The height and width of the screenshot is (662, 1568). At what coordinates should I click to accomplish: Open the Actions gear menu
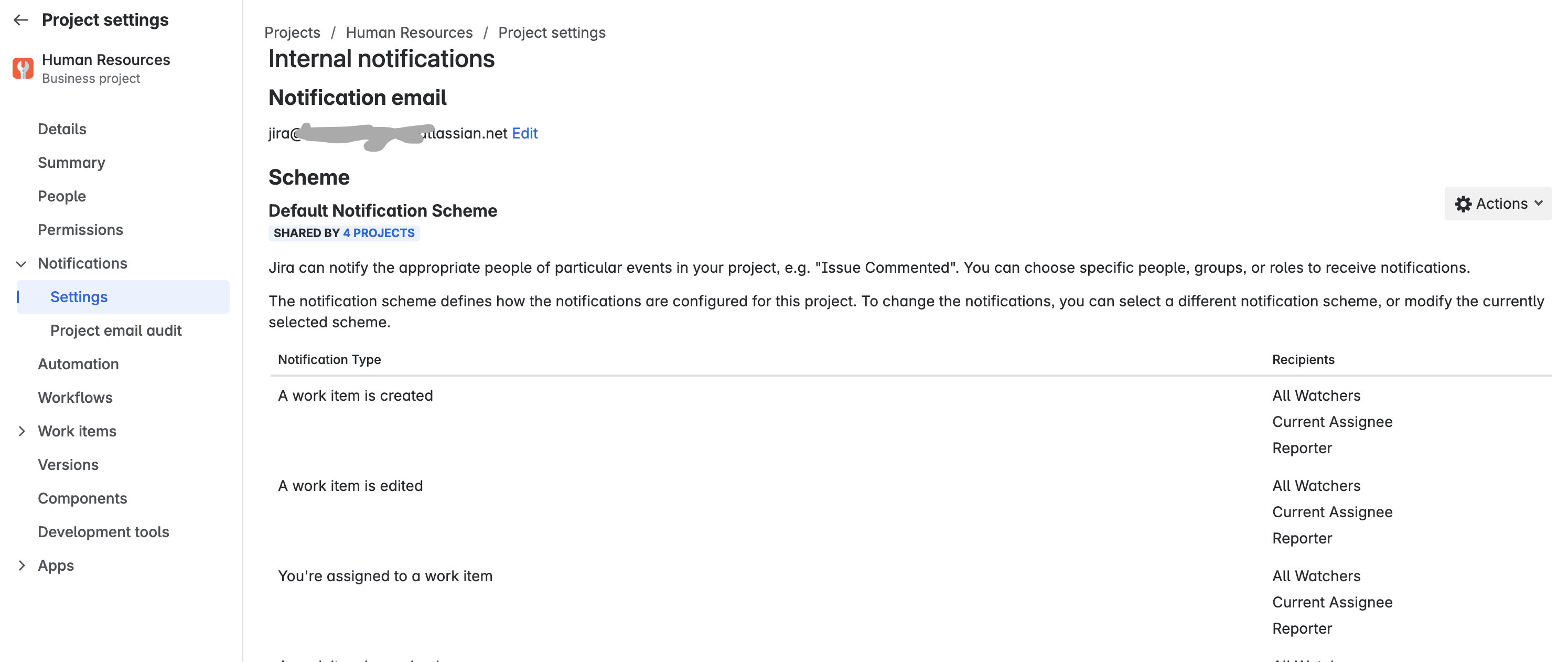click(1465, 204)
